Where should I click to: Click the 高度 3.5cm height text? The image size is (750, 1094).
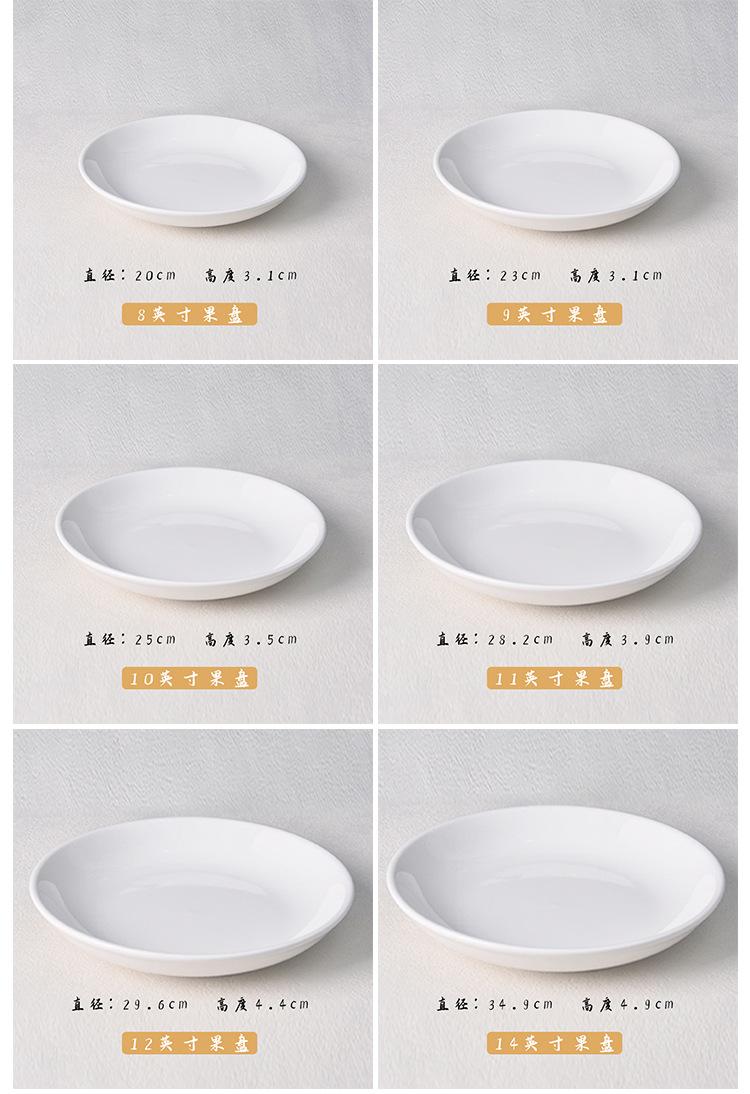pyautogui.click(x=251, y=639)
